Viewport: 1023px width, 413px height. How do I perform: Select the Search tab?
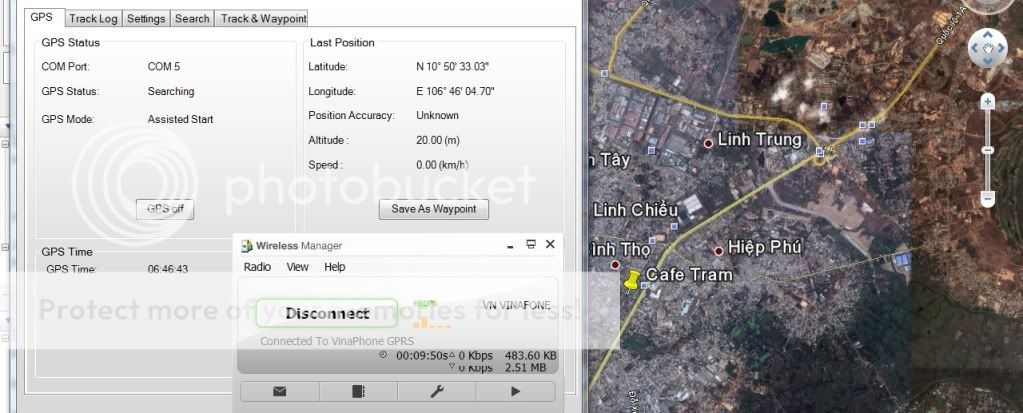point(192,18)
